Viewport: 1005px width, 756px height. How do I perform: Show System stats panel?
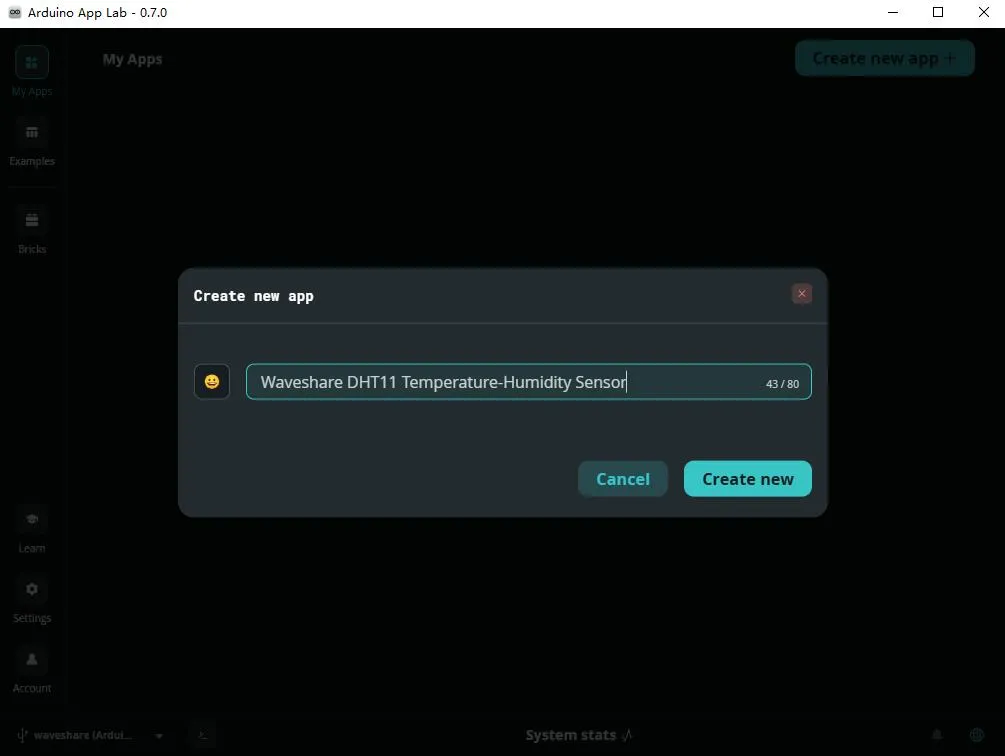[x=579, y=735]
